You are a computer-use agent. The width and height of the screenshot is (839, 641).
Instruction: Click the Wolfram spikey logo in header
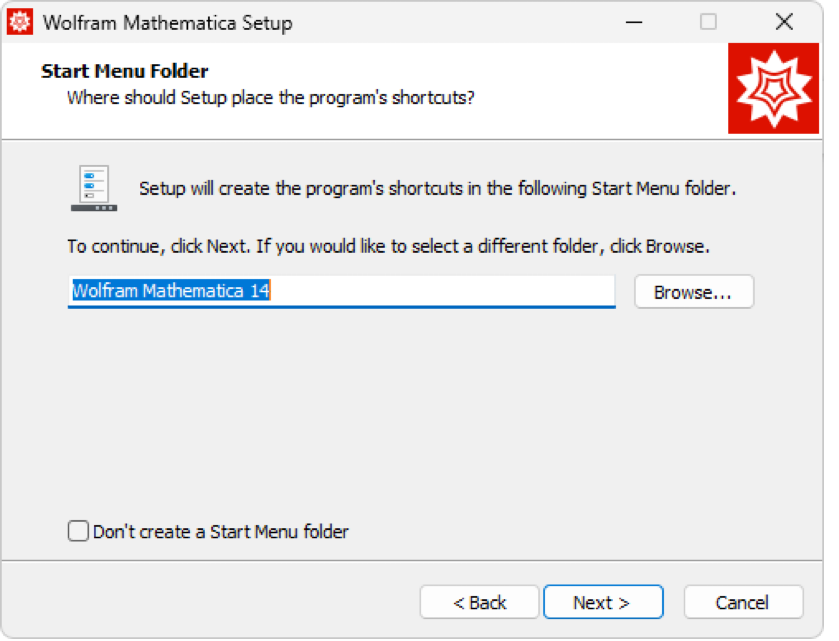coord(773,89)
